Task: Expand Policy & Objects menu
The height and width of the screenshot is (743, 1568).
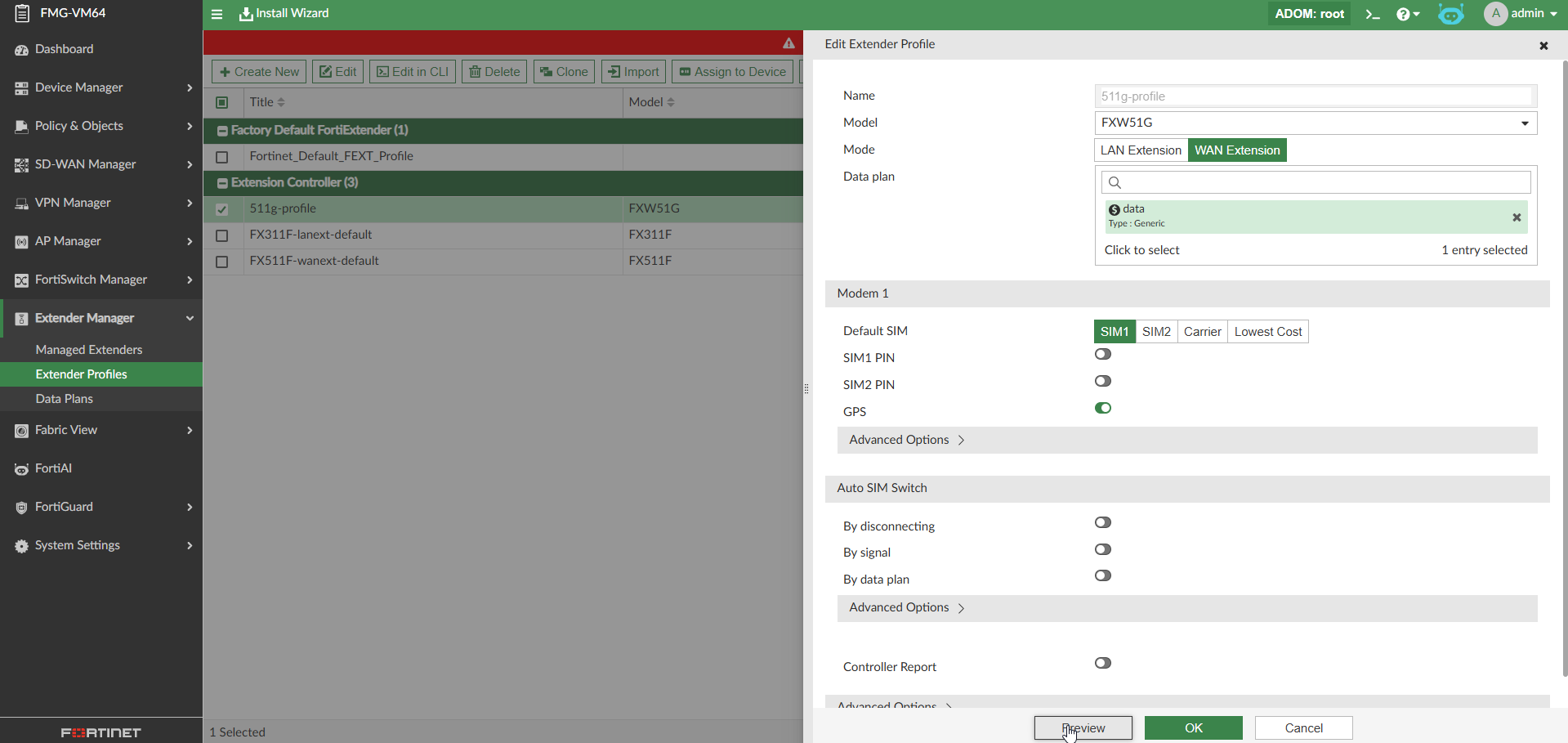Action: [x=101, y=126]
